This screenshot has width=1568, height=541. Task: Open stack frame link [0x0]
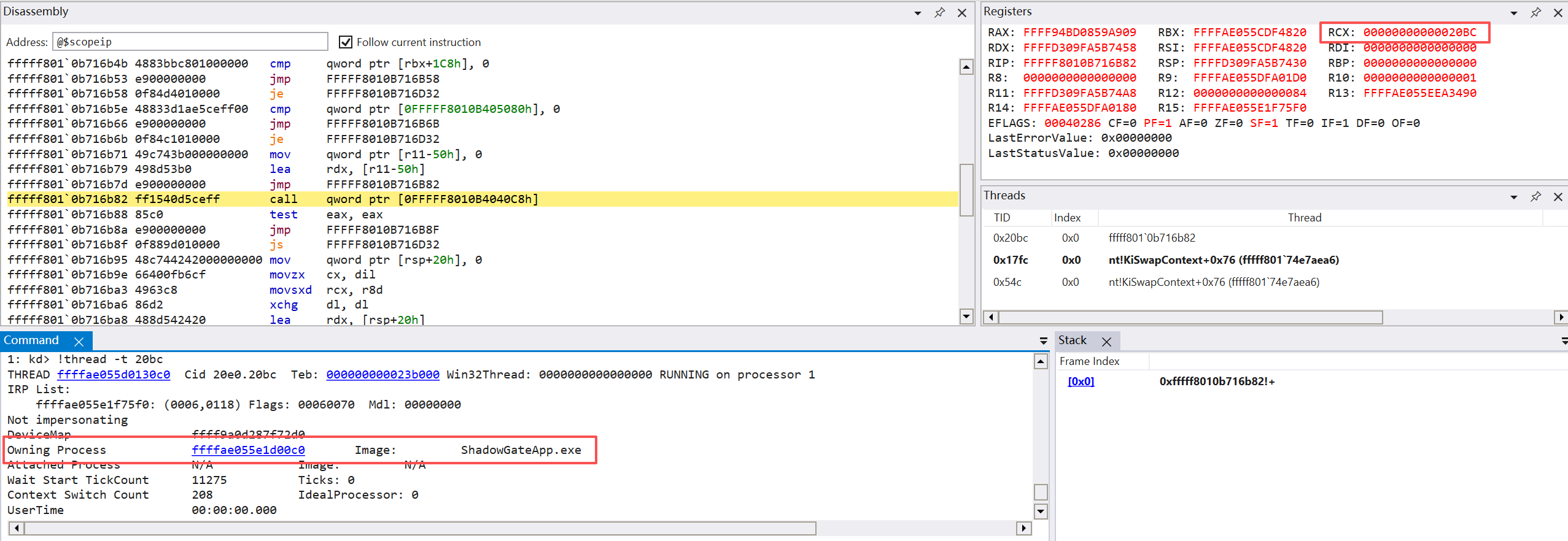tap(1081, 382)
